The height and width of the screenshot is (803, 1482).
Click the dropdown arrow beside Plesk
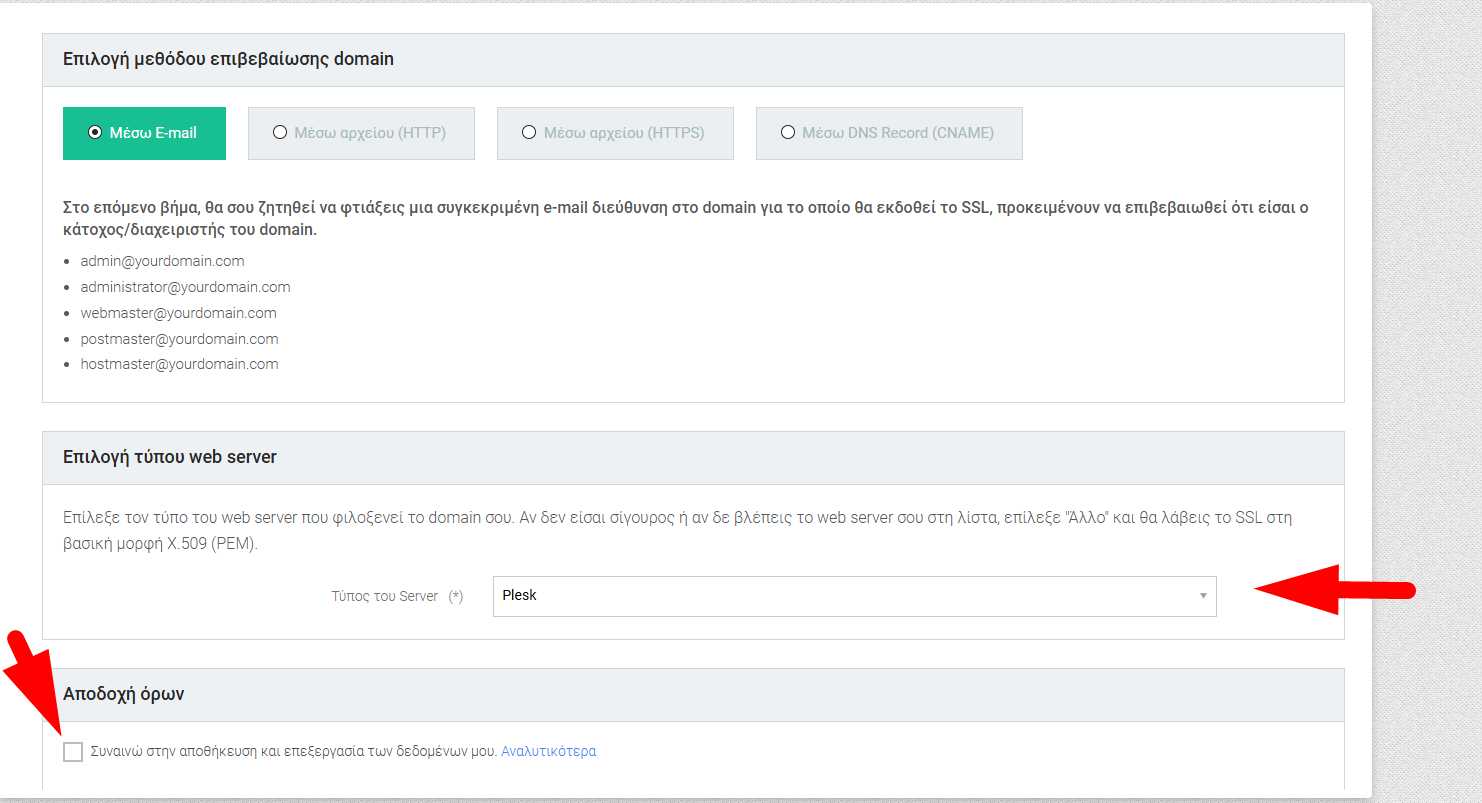tap(1203, 596)
